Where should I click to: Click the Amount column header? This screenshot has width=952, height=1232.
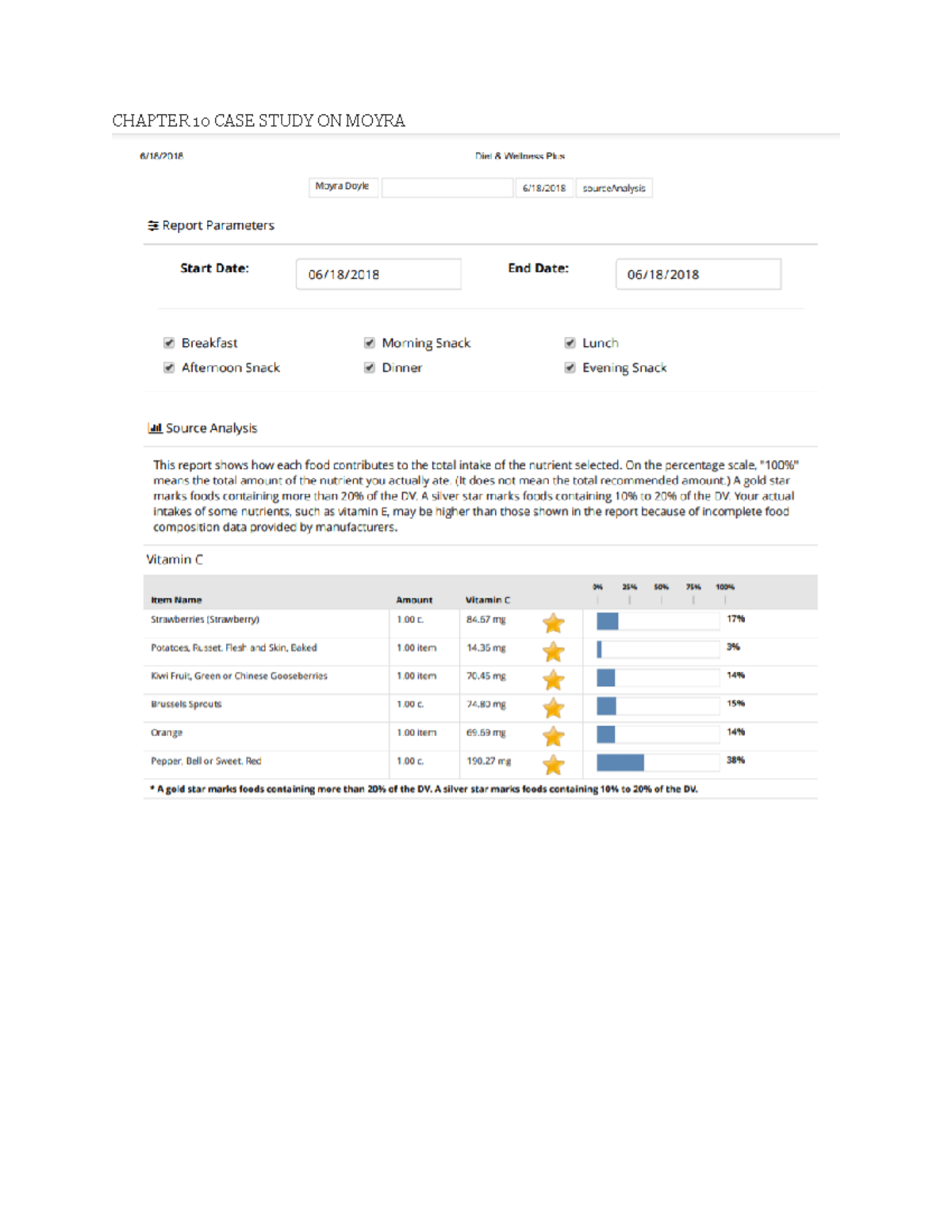[x=414, y=601]
